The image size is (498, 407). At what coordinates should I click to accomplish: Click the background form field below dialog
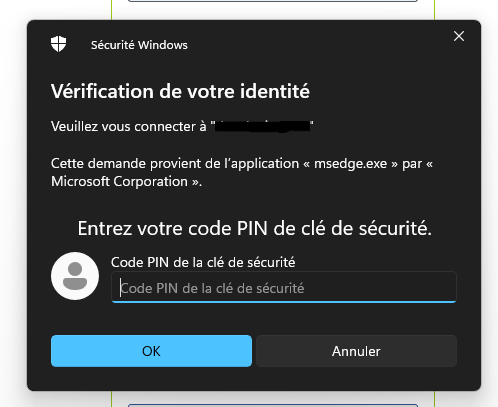pyautogui.click(x=273, y=405)
